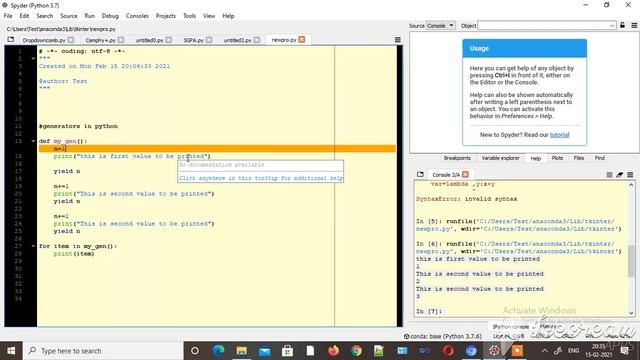Click the conda base Python 3.7.6 status
The width and height of the screenshot is (640, 360).
(443, 336)
